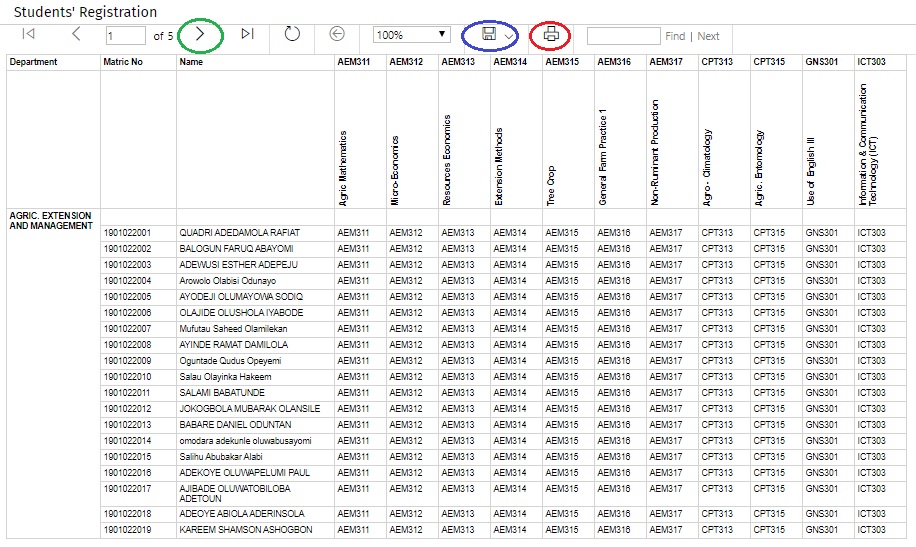The image size is (916, 547).
Task: Go back to the parent report
Action: (x=337, y=34)
